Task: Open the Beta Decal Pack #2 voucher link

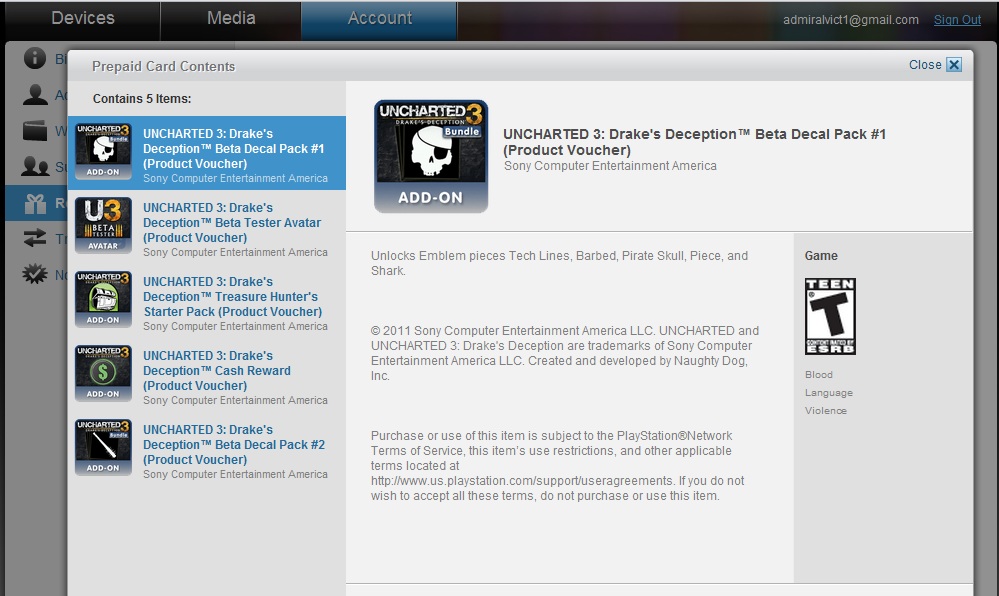Action: (234, 444)
